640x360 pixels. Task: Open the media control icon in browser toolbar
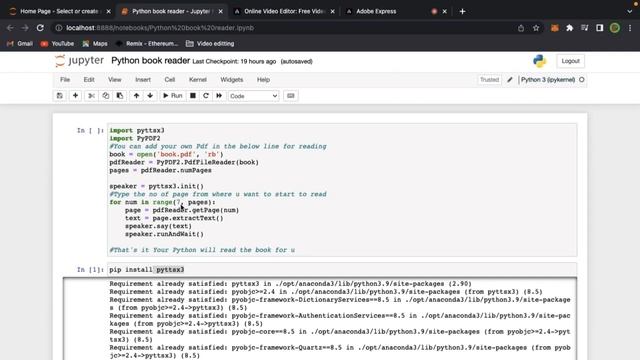coord(584,28)
